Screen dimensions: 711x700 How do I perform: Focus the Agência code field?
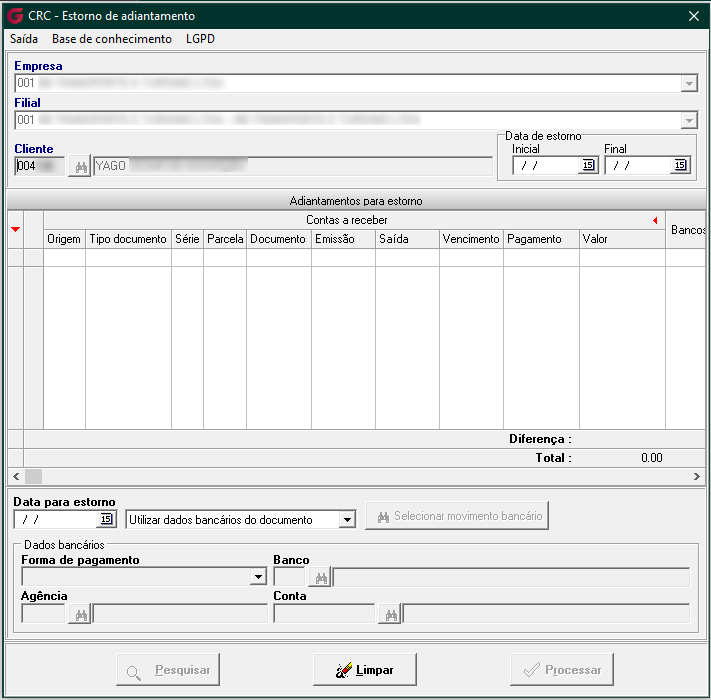pos(43,615)
